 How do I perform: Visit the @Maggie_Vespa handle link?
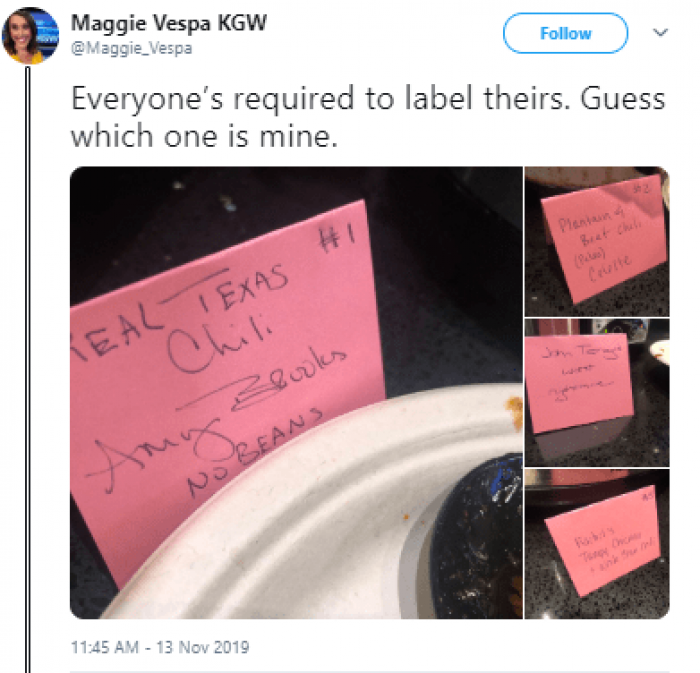132,48
